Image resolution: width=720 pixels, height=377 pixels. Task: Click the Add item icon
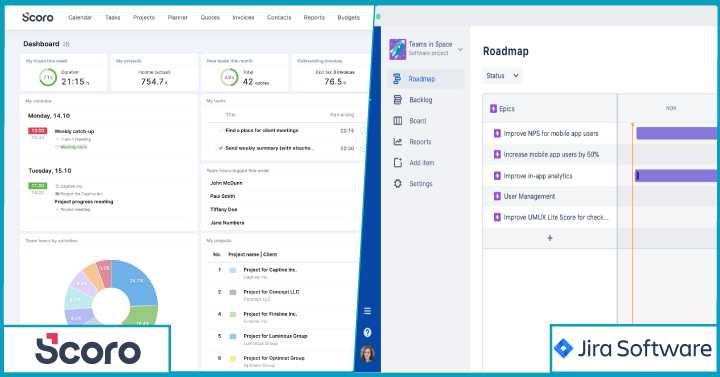(x=398, y=163)
